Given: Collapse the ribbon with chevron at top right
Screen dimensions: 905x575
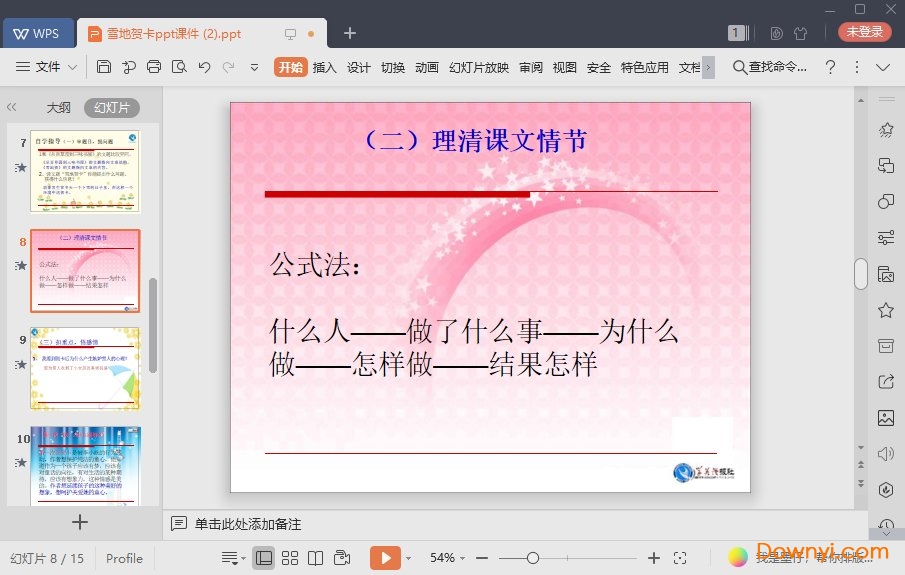Looking at the screenshot, I should point(882,68).
